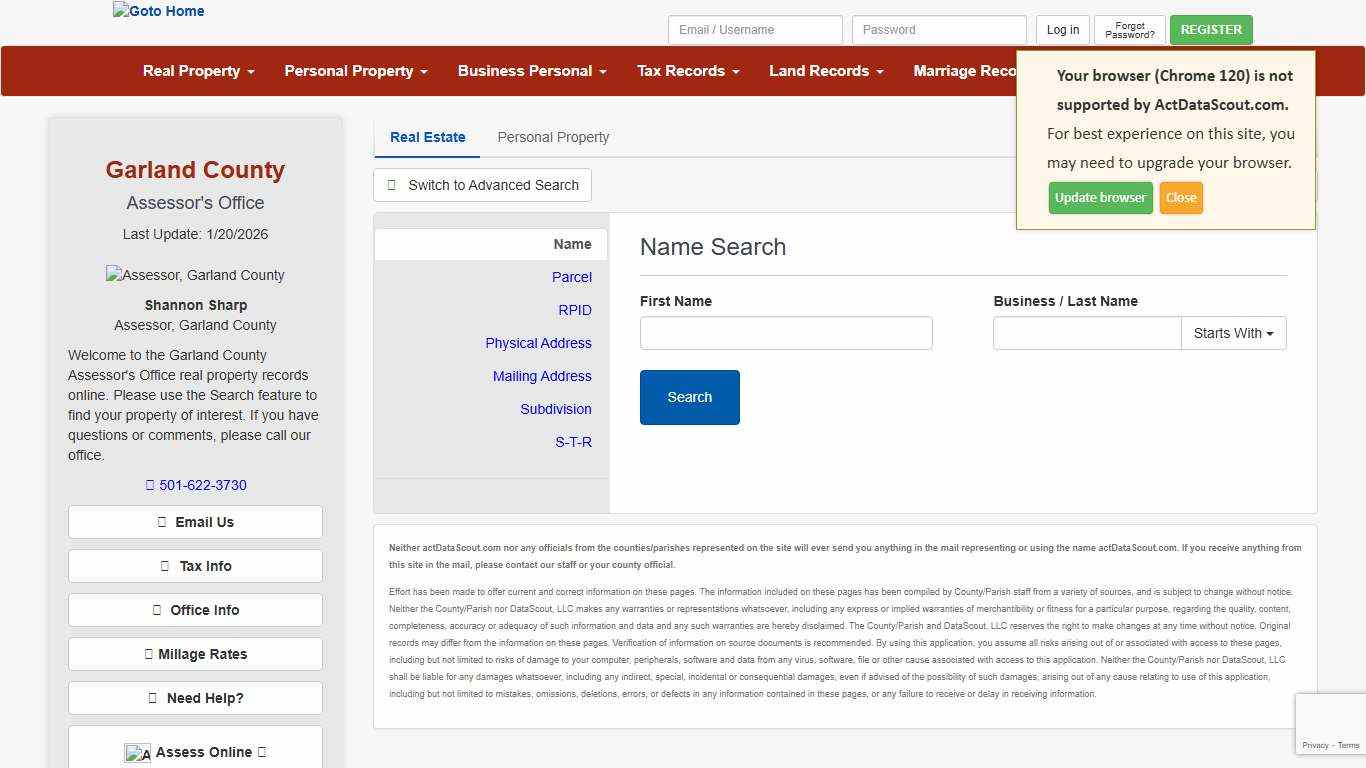1366x768 pixels.
Task: Select the Subdivision search option
Action: click(x=556, y=409)
